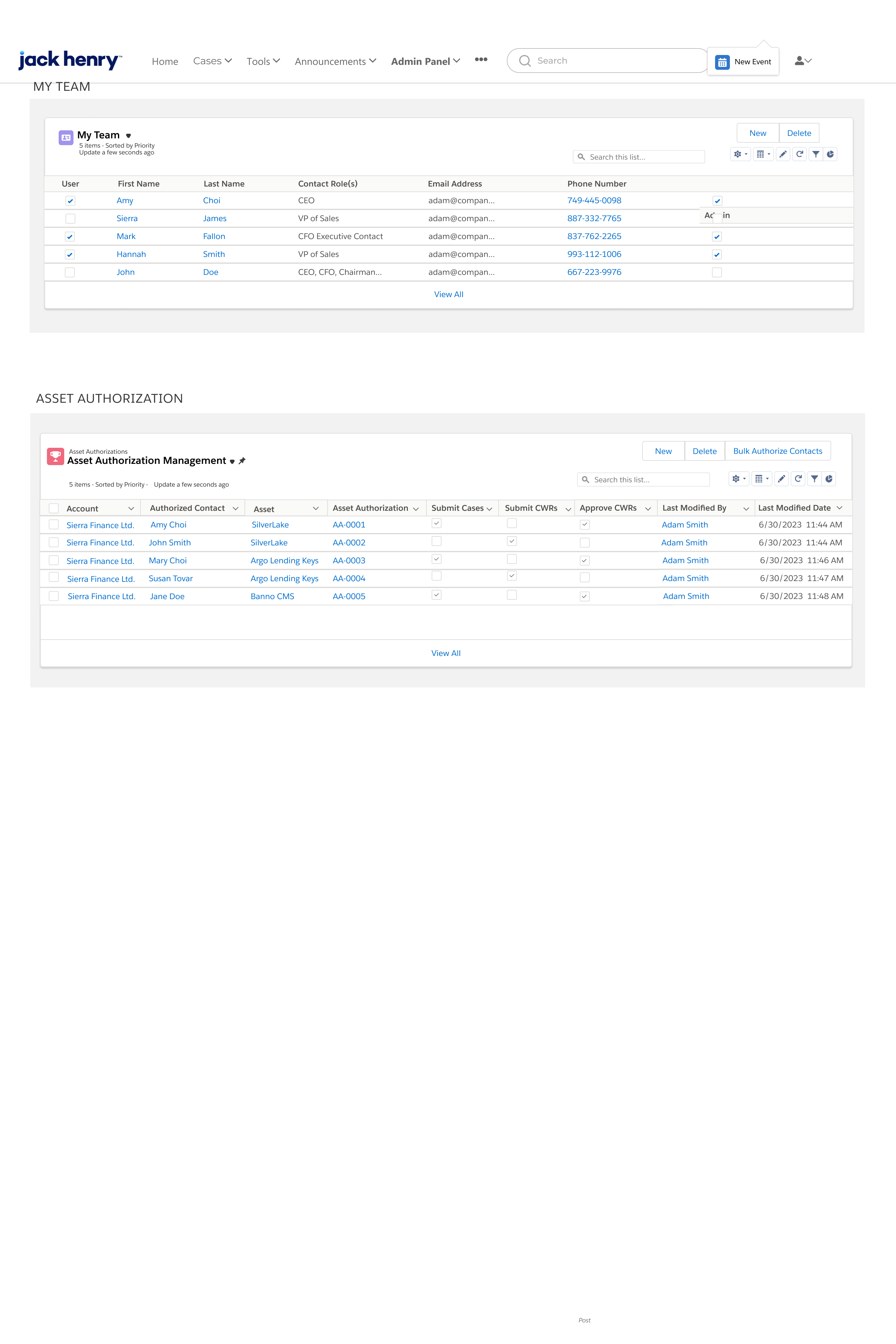The height and width of the screenshot is (1344, 896).
Task: Toggle User checkbox for Mark Fallon
Action: pyautogui.click(x=70, y=237)
